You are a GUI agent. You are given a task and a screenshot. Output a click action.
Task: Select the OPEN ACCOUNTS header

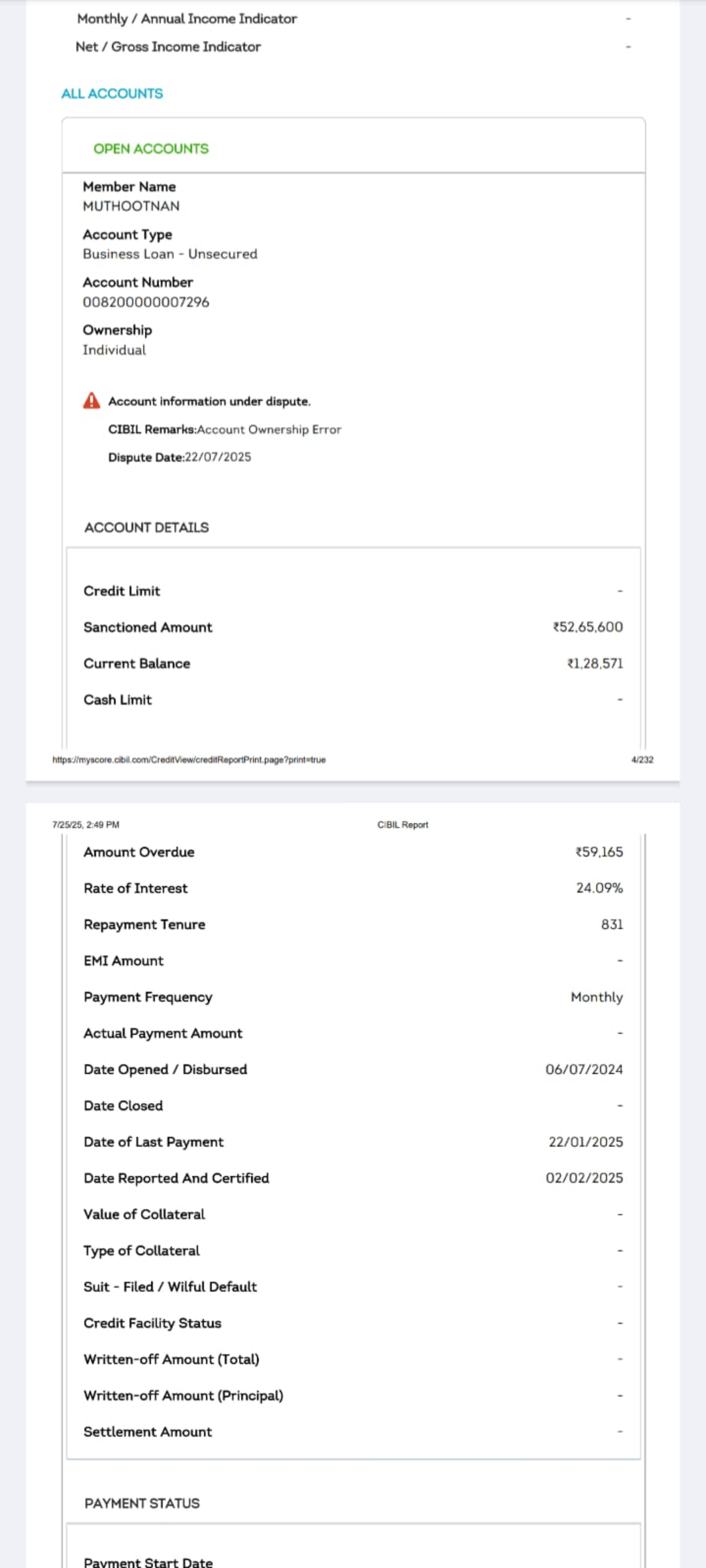151,149
